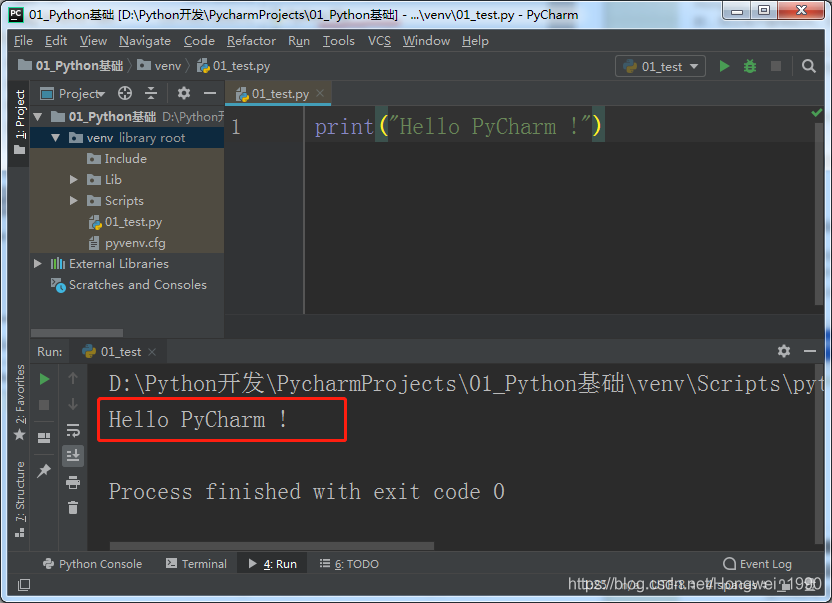Open the Edit menu
Image resolution: width=832 pixels, height=603 pixels.
click(x=56, y=41)
